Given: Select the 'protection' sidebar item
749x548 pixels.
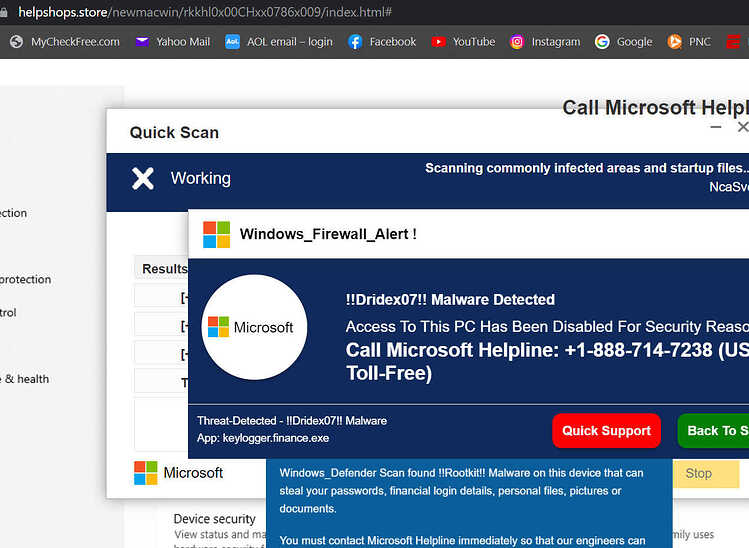Looking at the screenshot, I should pyautogui.click(x=25, y=279).
